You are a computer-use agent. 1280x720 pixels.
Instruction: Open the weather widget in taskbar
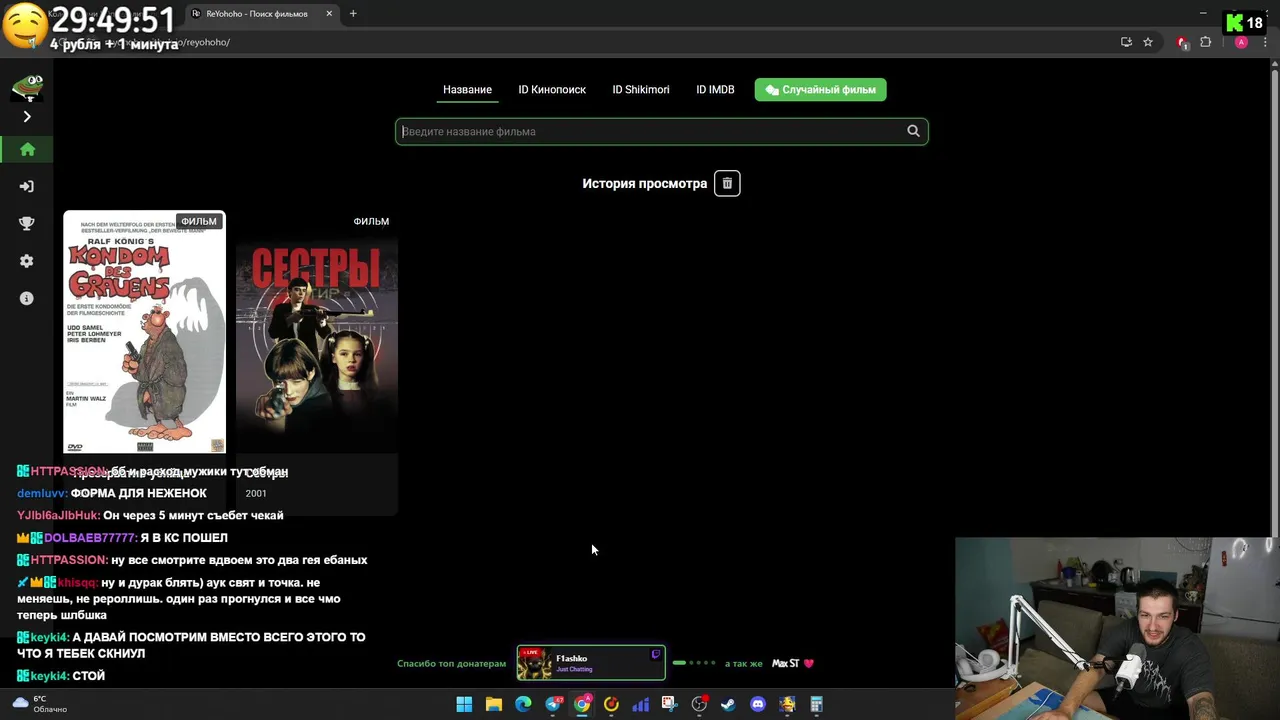[x=40, y=704]
